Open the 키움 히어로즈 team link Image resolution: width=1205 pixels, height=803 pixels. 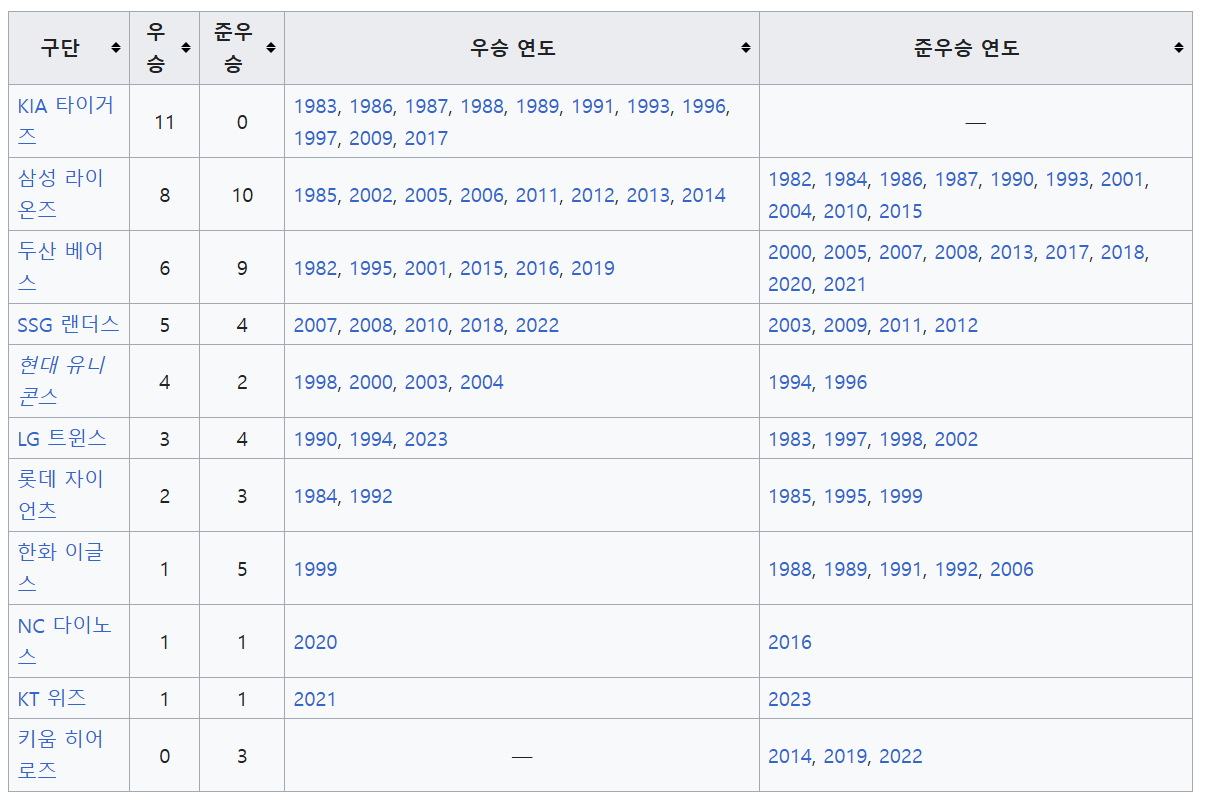tap(61, 755)
